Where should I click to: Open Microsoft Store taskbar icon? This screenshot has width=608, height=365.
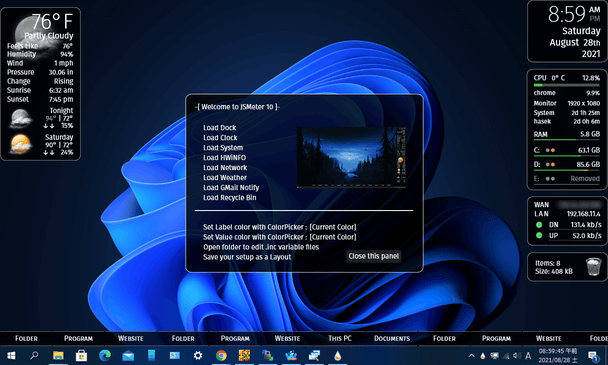pos(81,355)
